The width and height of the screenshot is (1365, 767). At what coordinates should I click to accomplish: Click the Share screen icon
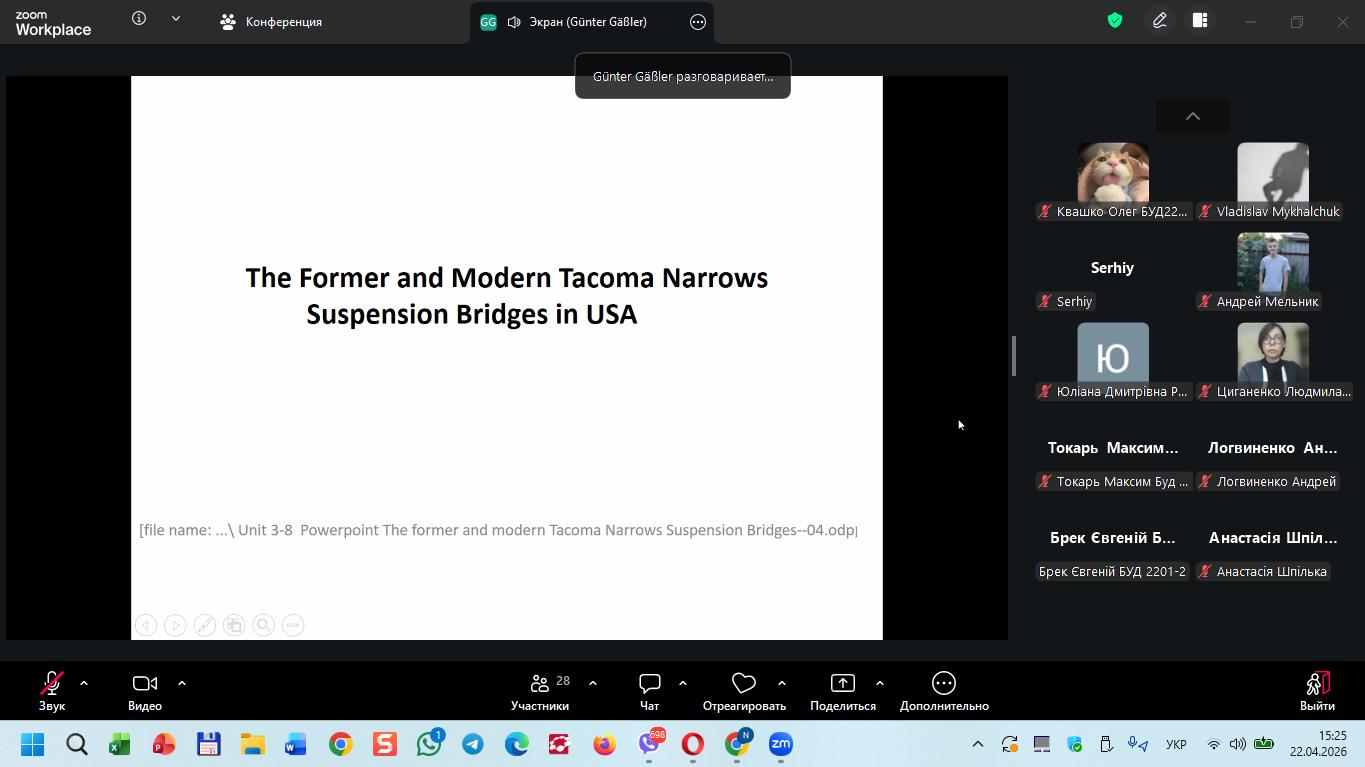[x=842, y=692]
